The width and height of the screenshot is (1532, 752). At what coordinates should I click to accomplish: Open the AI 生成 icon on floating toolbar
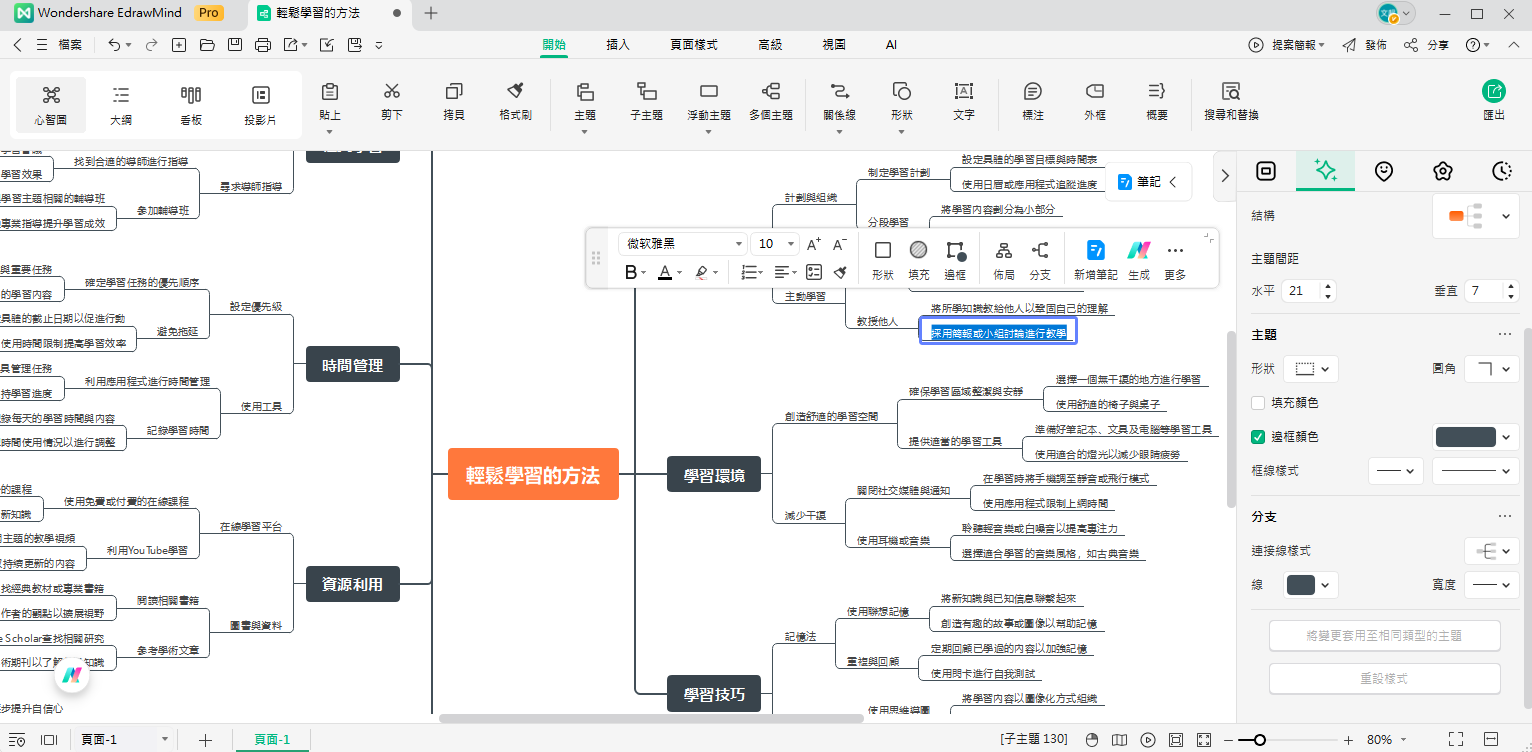1138,258
